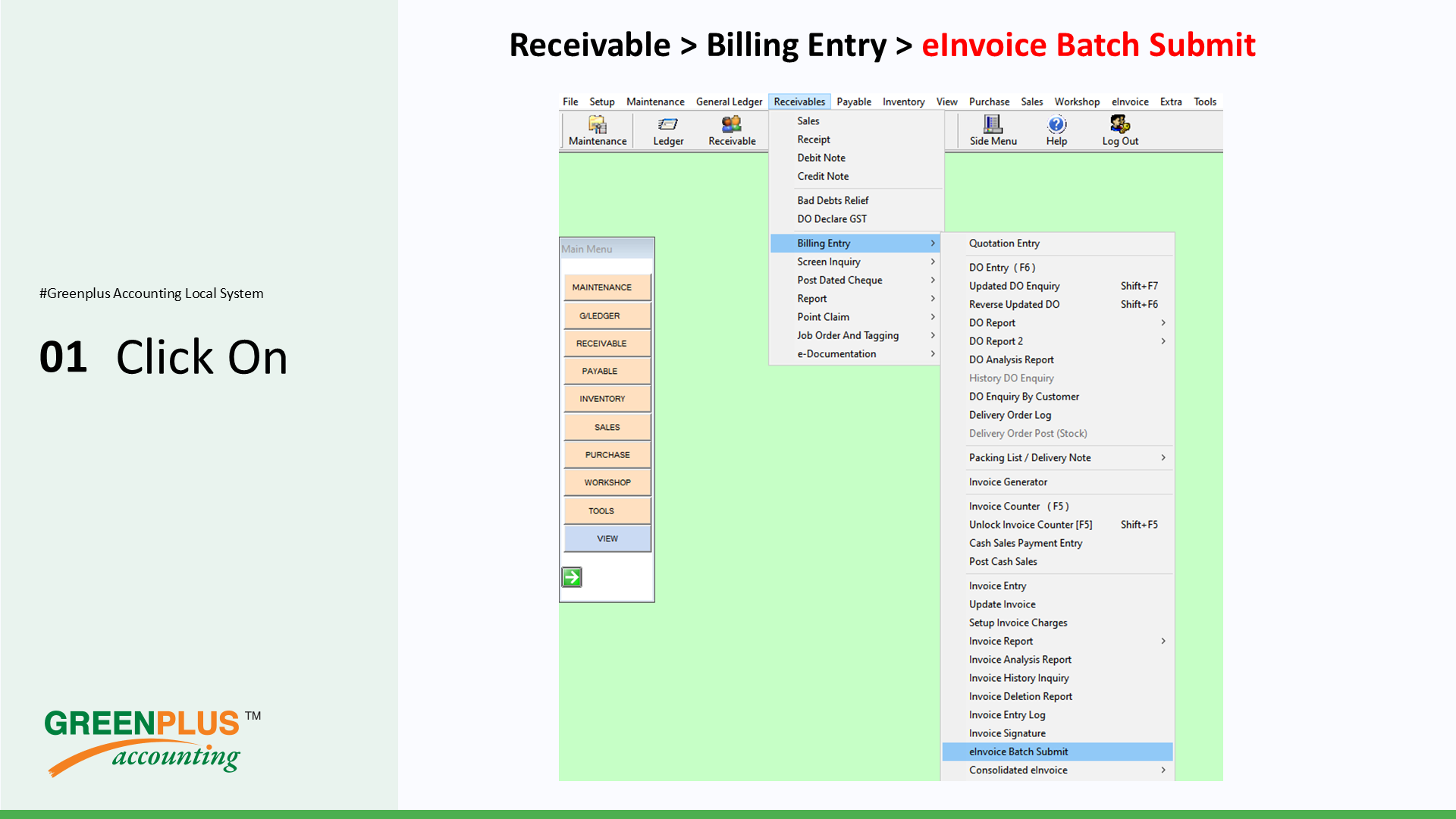Open the Side Menu toolbar icon
The height and width of the screenshot is (819, 1456).
point(993,130)
